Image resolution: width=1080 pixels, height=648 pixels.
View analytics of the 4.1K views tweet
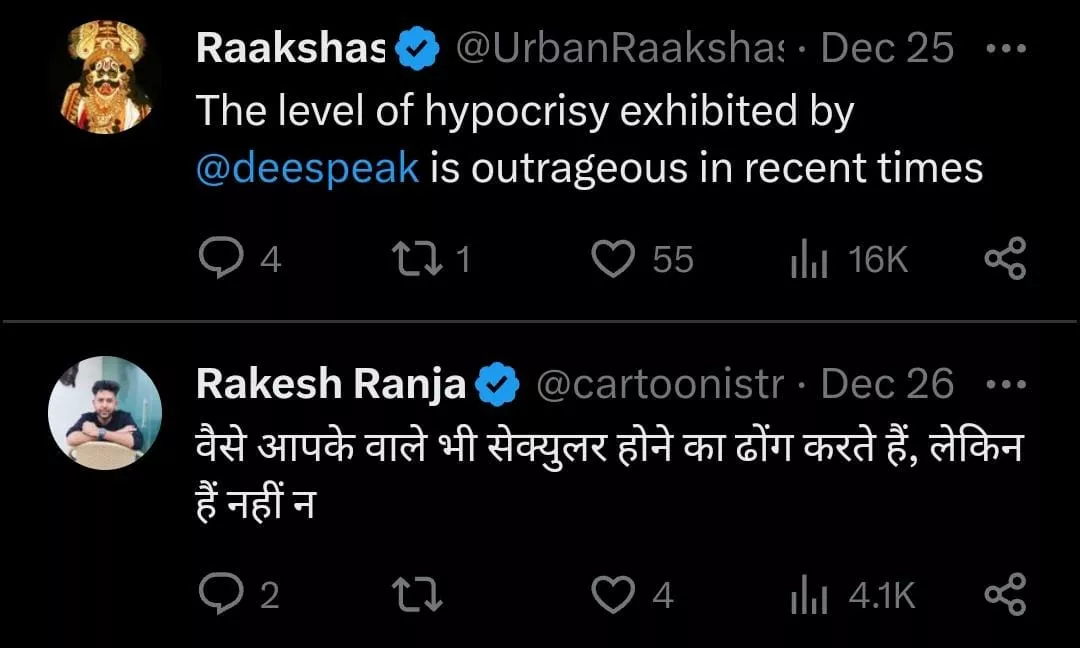tap(806, 596)
